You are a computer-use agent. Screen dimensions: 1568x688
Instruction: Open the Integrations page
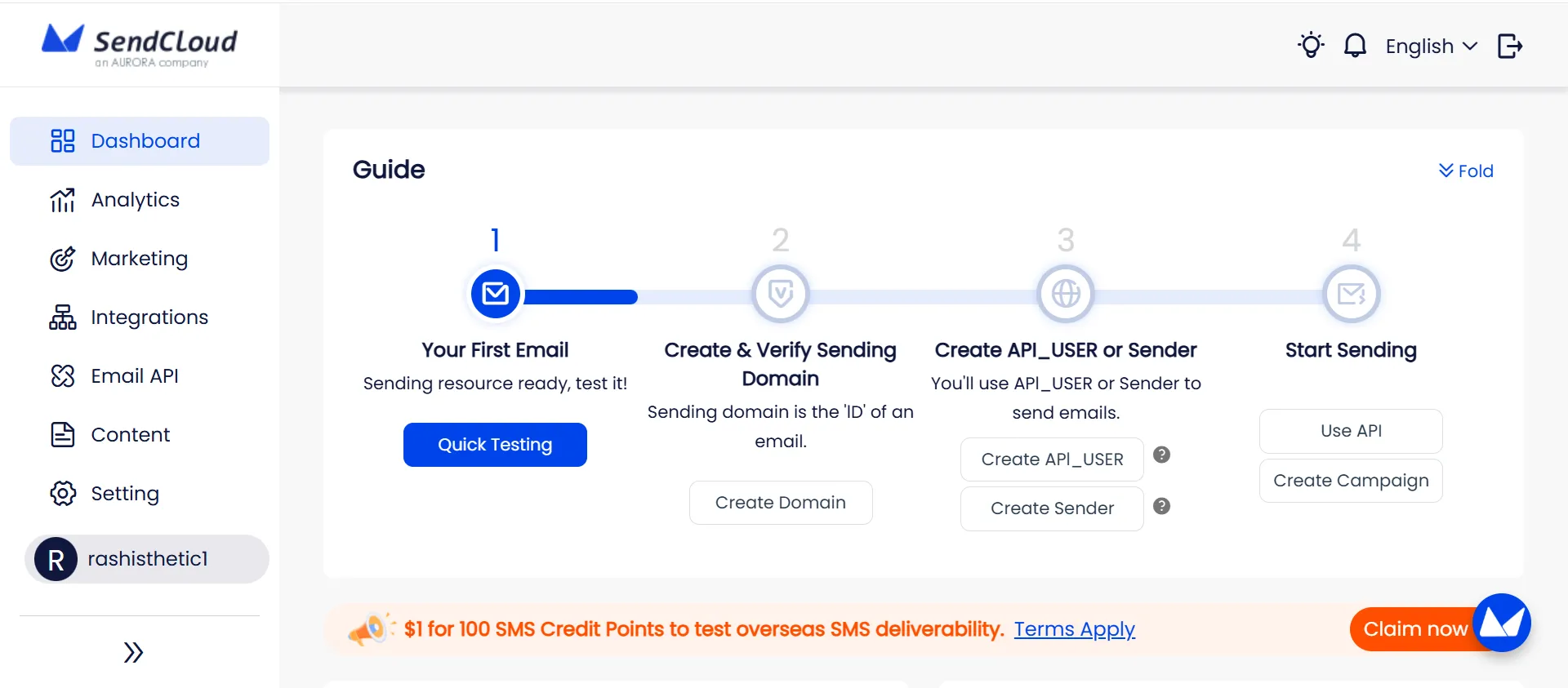point(149,317)
